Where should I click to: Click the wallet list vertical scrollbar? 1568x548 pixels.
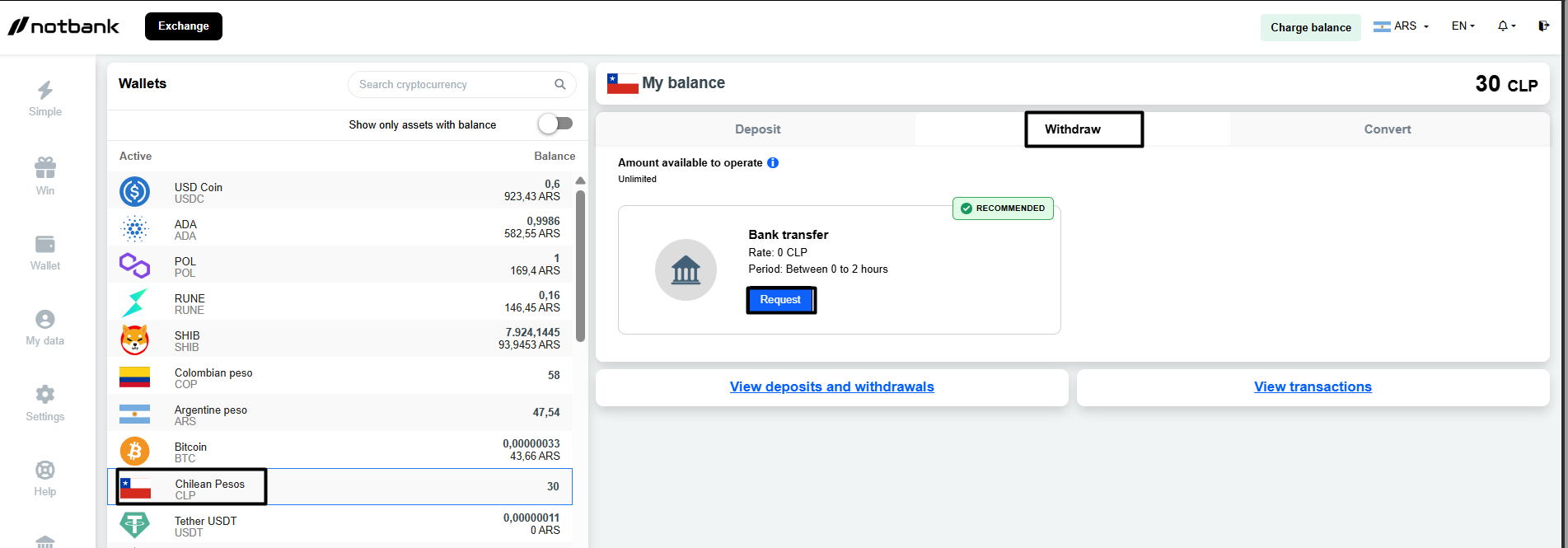pos(580,265)
